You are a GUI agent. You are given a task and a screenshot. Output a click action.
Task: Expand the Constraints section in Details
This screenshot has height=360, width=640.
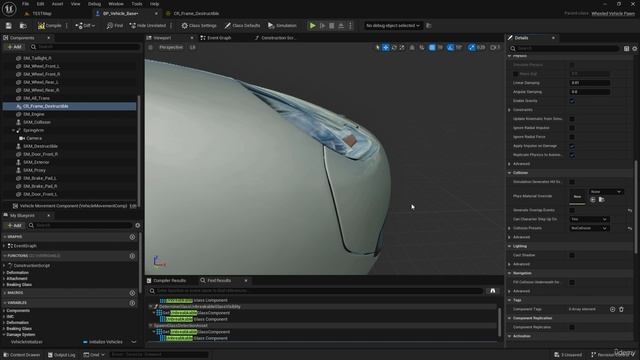pyautogui.click(x=510, y=110)
